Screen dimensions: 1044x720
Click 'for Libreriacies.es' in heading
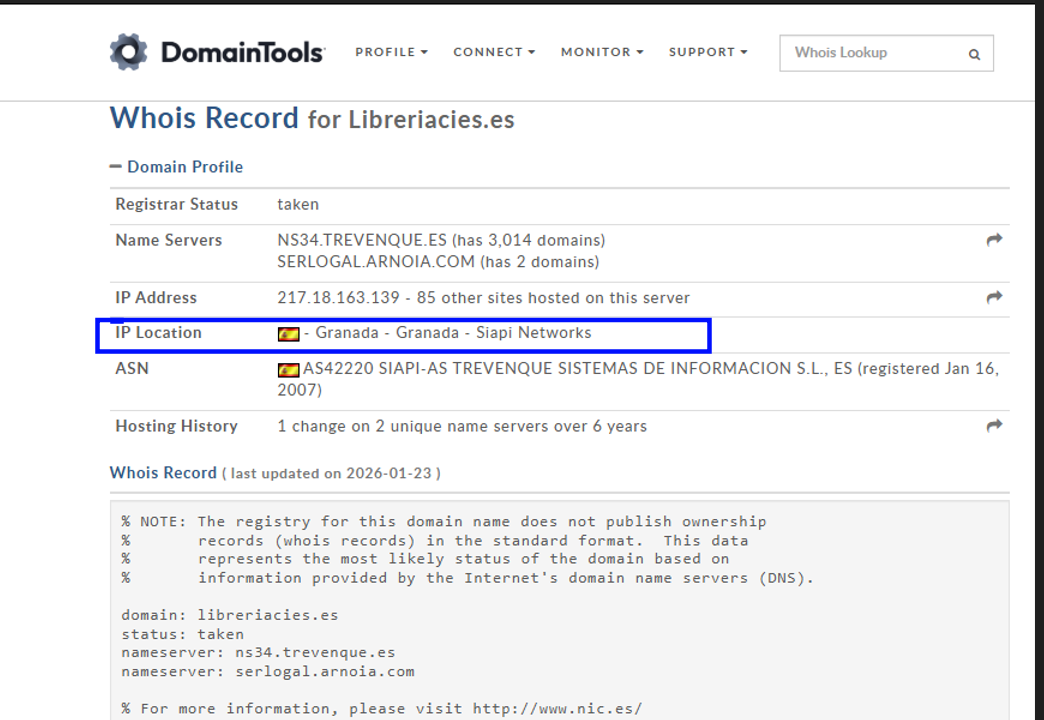411,120
